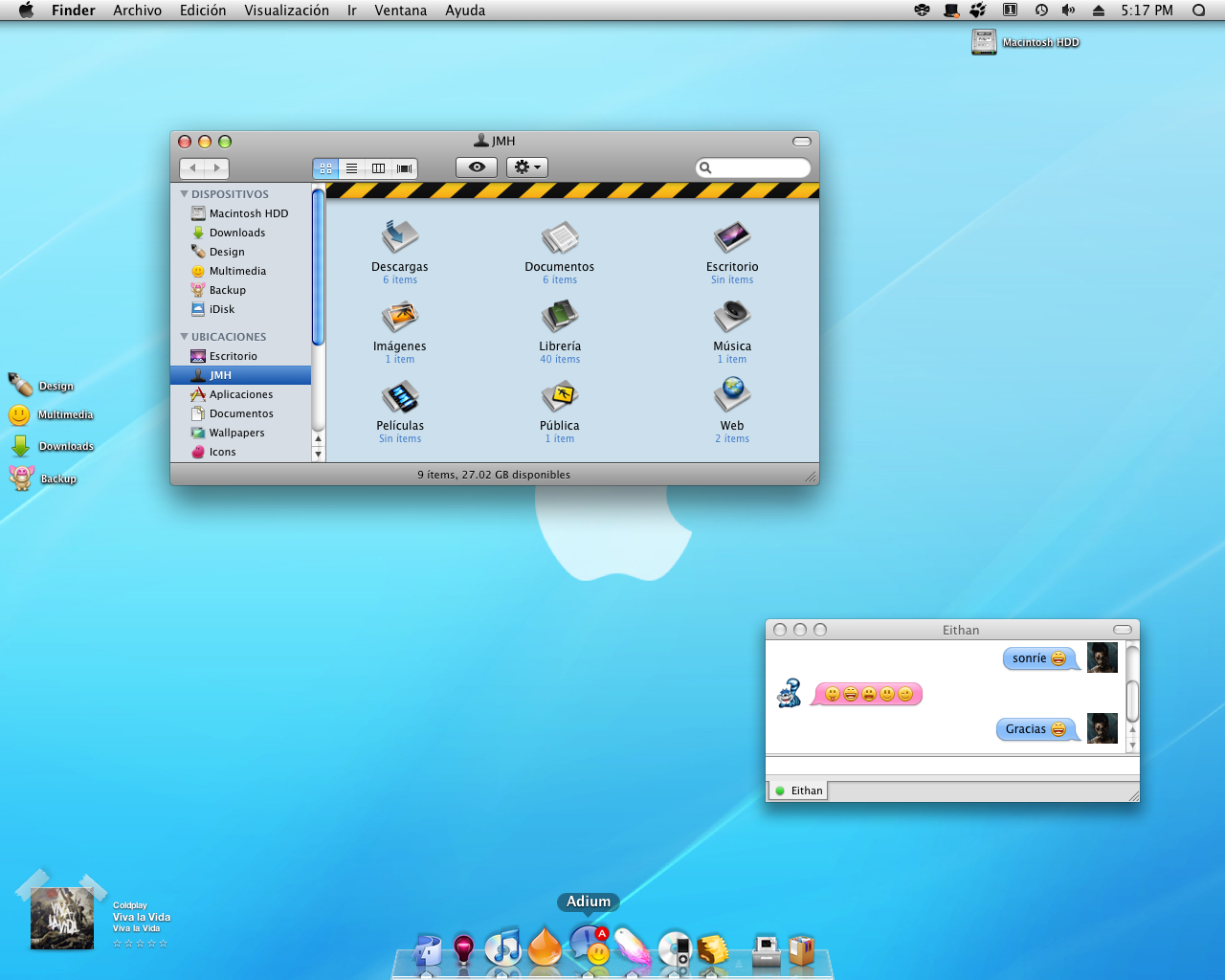Open the CD with iPod dock icon
Viewport: 1225px width, 980px height.
point(675,948)
